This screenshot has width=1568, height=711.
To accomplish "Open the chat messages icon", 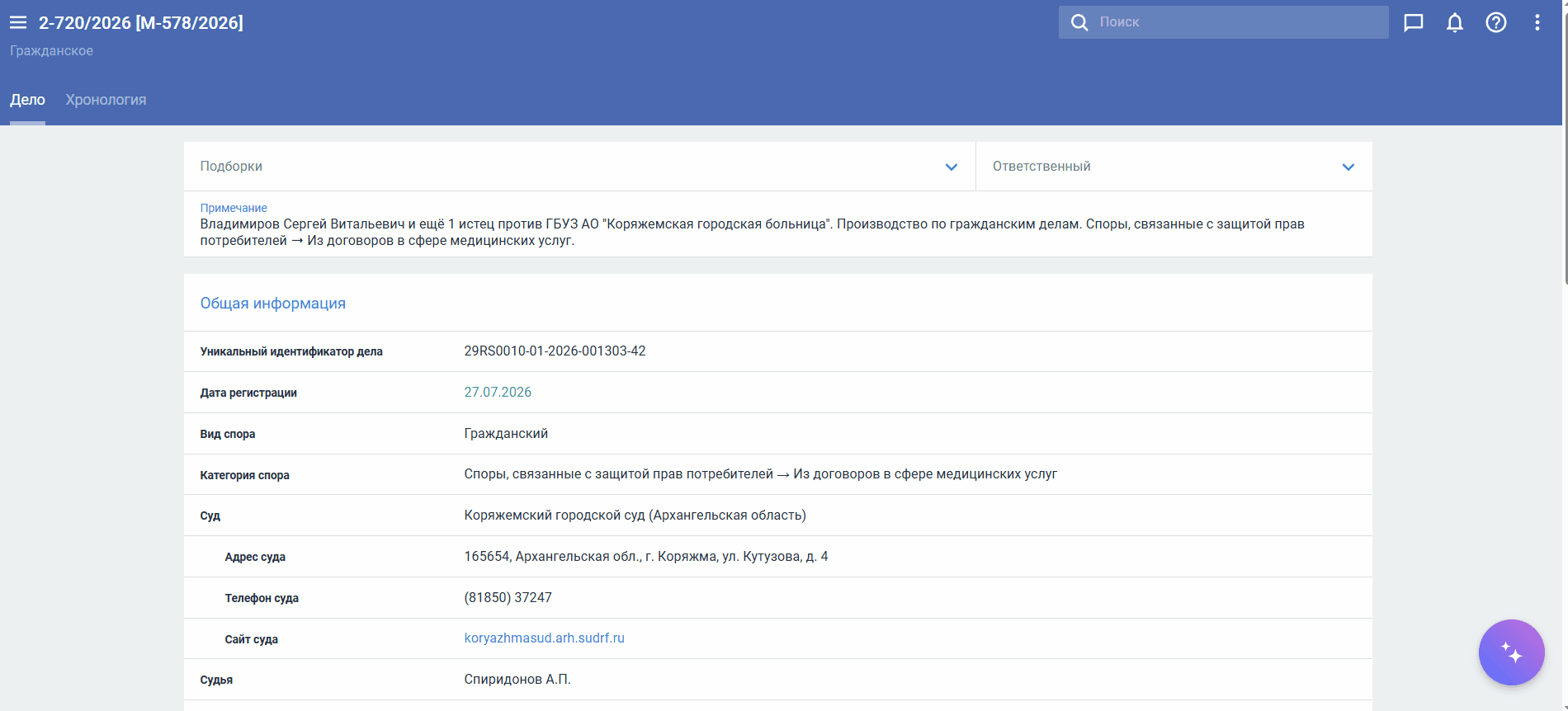I will tap(1414, 22).
